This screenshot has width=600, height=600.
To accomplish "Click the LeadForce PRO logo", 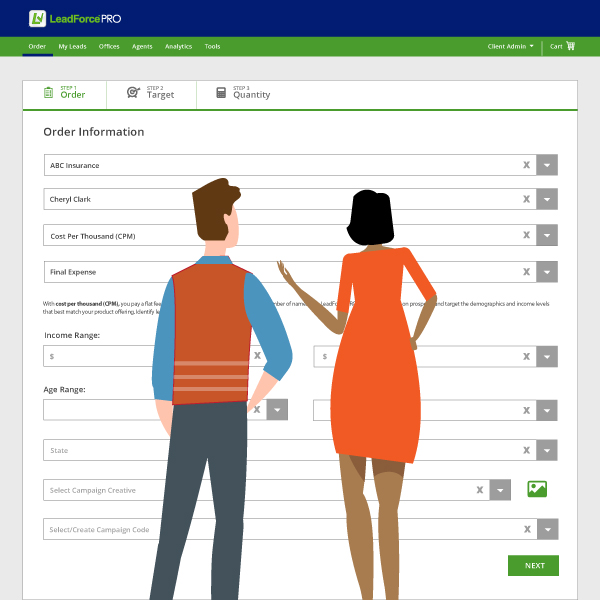I will coord(75,18).
